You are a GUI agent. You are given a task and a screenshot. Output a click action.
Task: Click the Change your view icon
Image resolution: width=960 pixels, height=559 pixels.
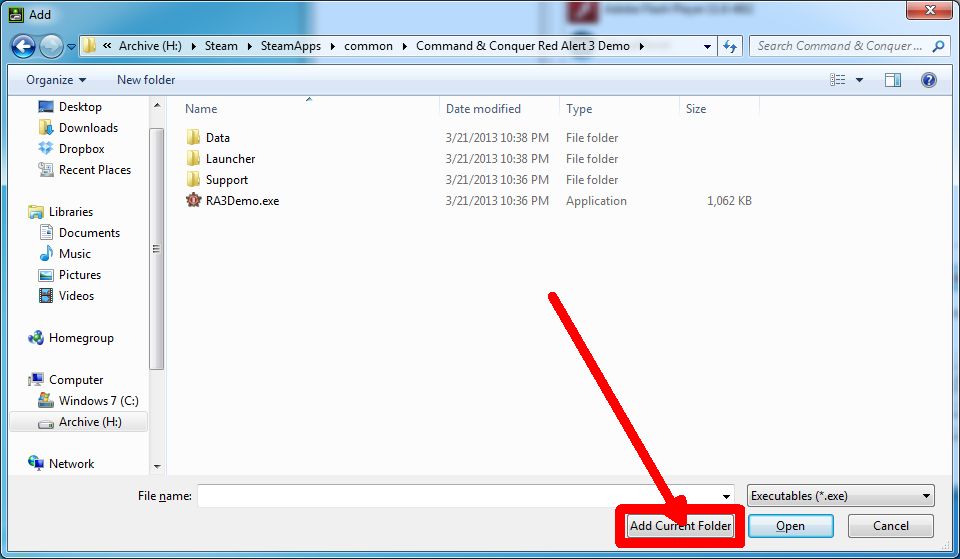click(838, 80)
